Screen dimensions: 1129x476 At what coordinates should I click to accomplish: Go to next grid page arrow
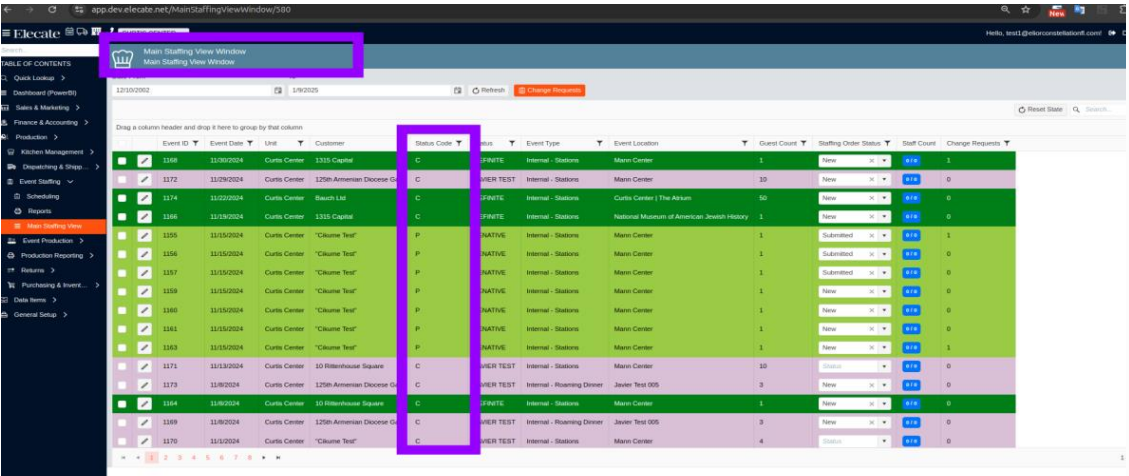264,457
